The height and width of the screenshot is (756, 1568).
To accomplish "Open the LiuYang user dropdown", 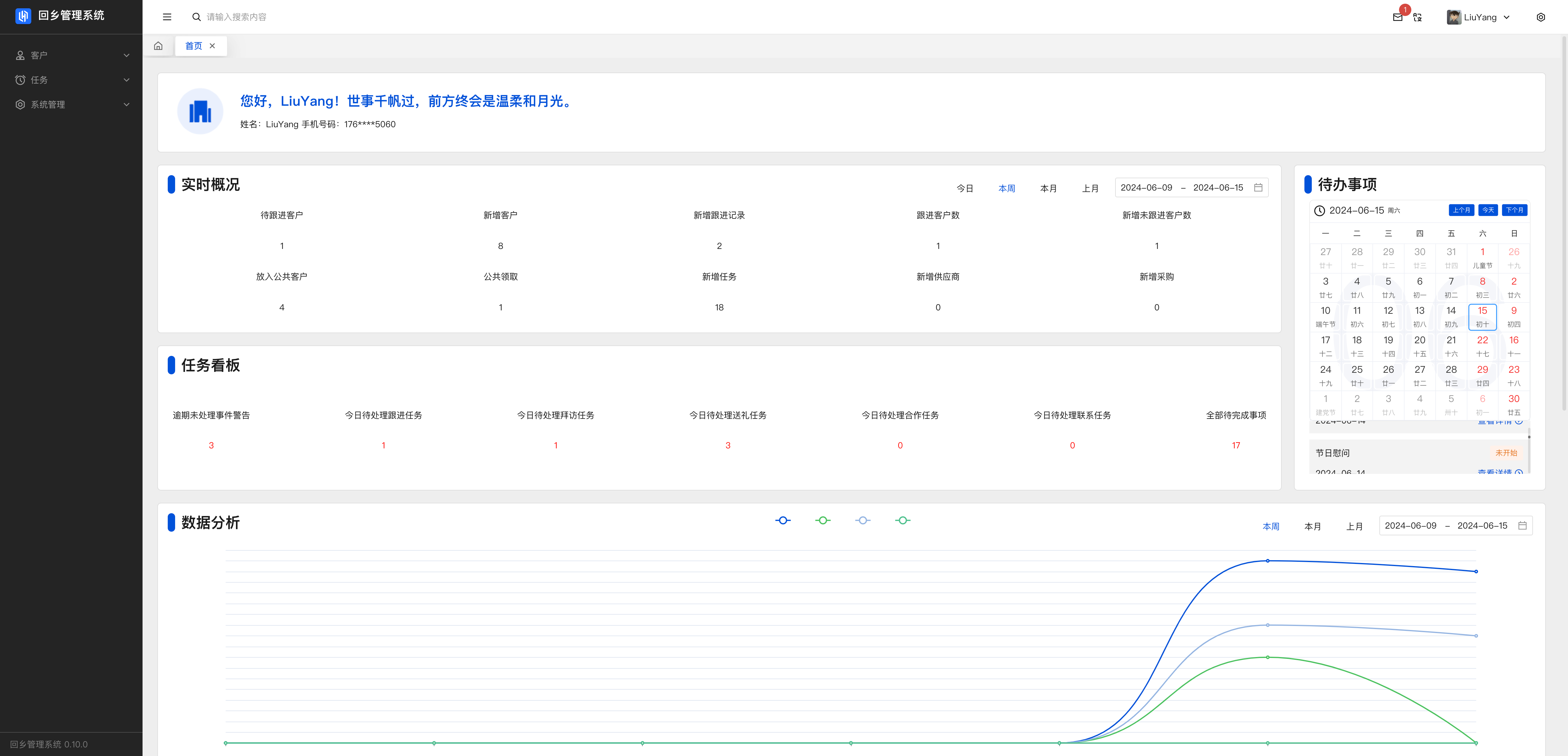I will 1479,17.
